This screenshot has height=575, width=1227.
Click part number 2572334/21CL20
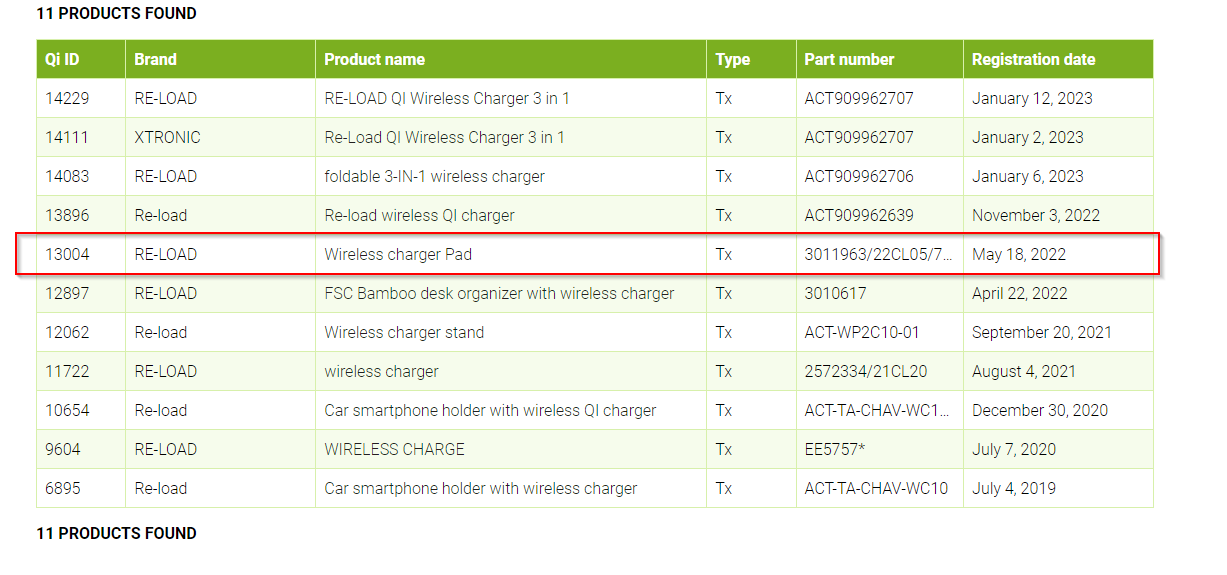tap(865, 372)
